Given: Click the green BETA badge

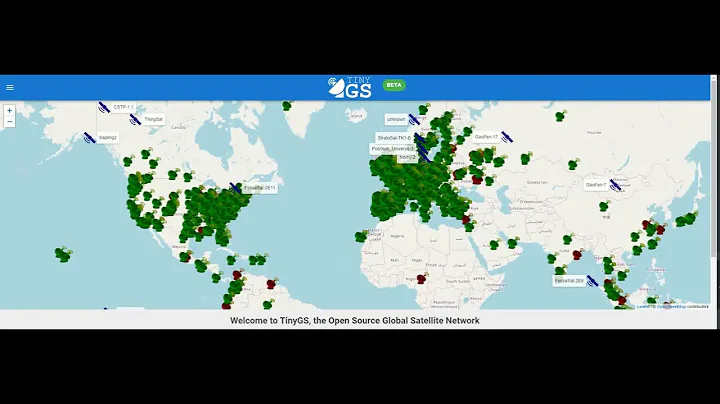Looking at the screenshot, I should (x=394, y=85).
